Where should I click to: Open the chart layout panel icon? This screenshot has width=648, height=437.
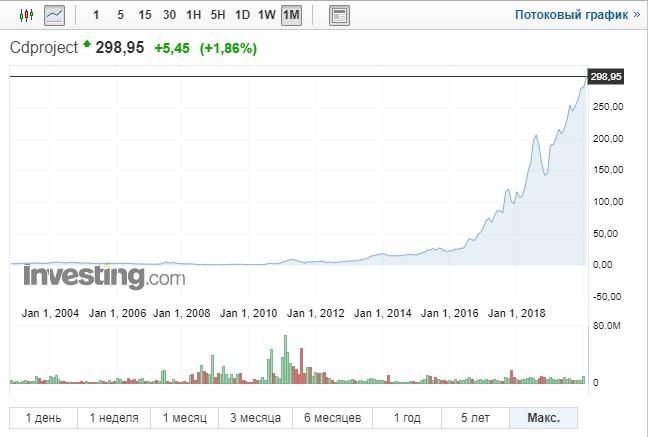coord(339,16)
